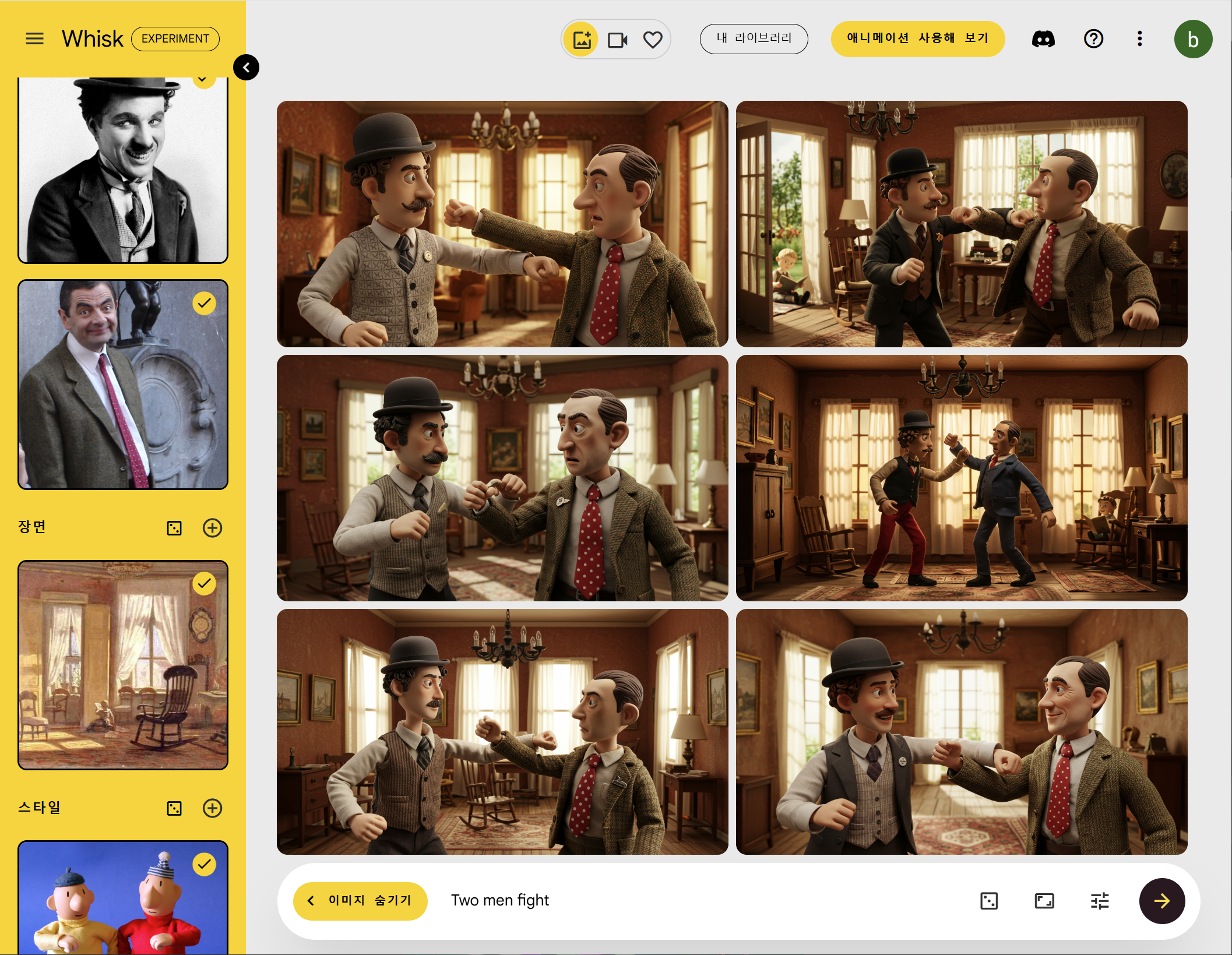Click the aspect ratio icon in prompt bar

click(1044, 901)
